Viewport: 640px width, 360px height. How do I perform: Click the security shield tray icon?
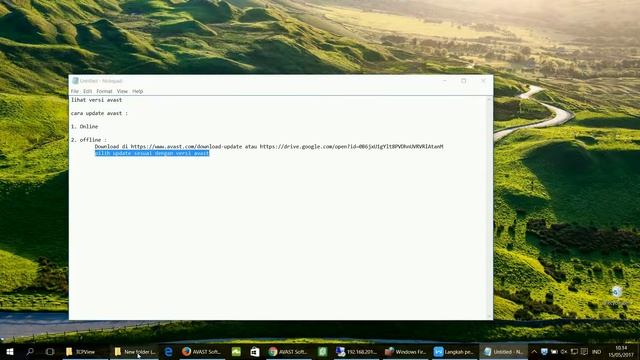pos(544,351)
